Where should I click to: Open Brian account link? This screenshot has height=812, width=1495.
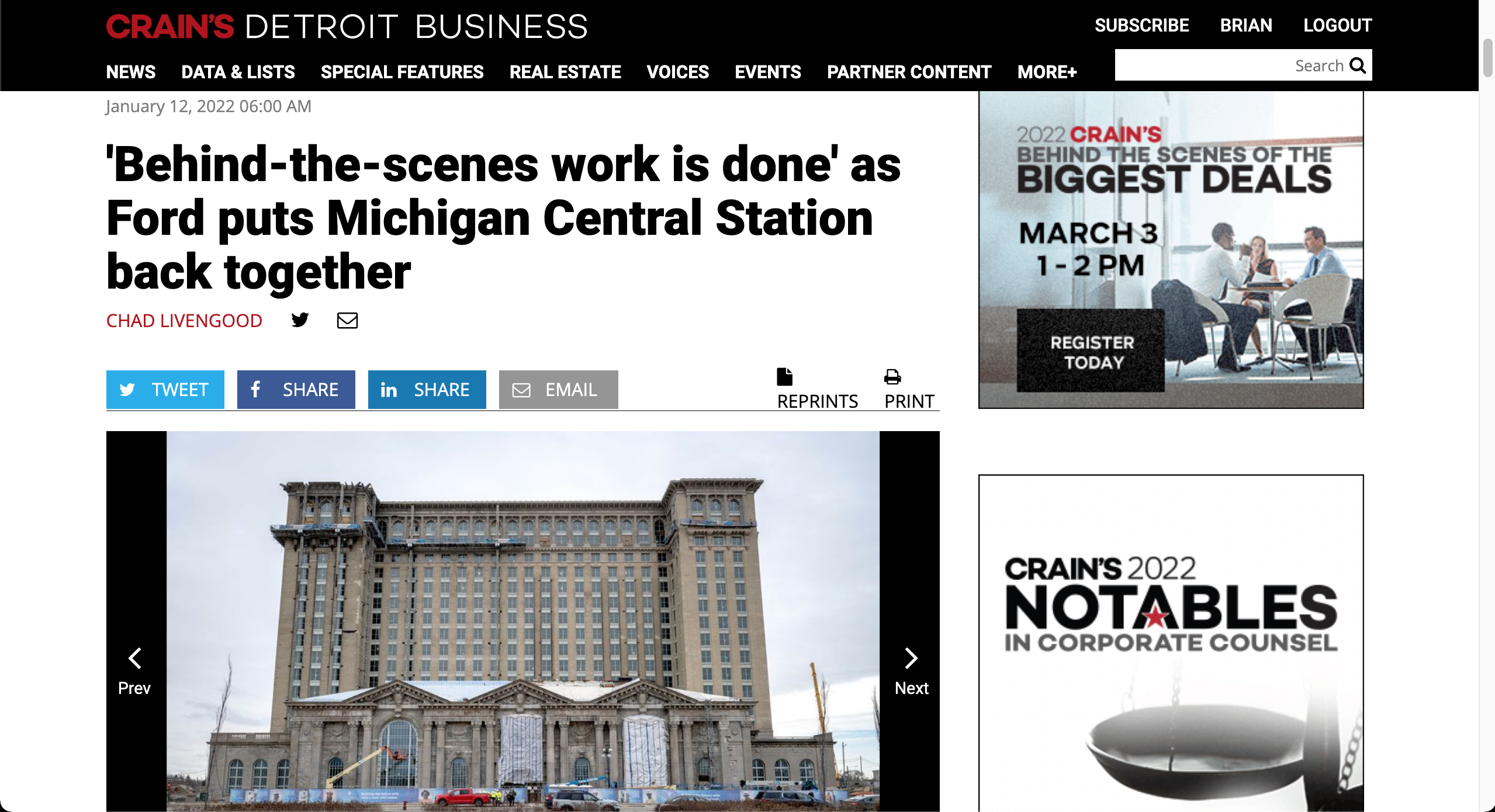tap(1246, 25)
